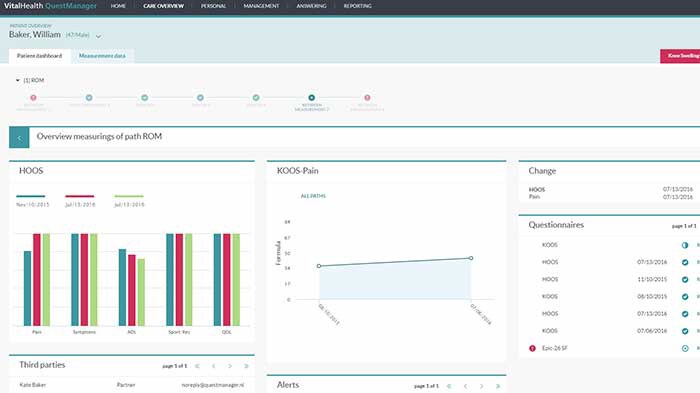The width and height of the screenshot is (700, 393).
Task: Click the Third parties panel heading
Action: (x=42, y=365)
